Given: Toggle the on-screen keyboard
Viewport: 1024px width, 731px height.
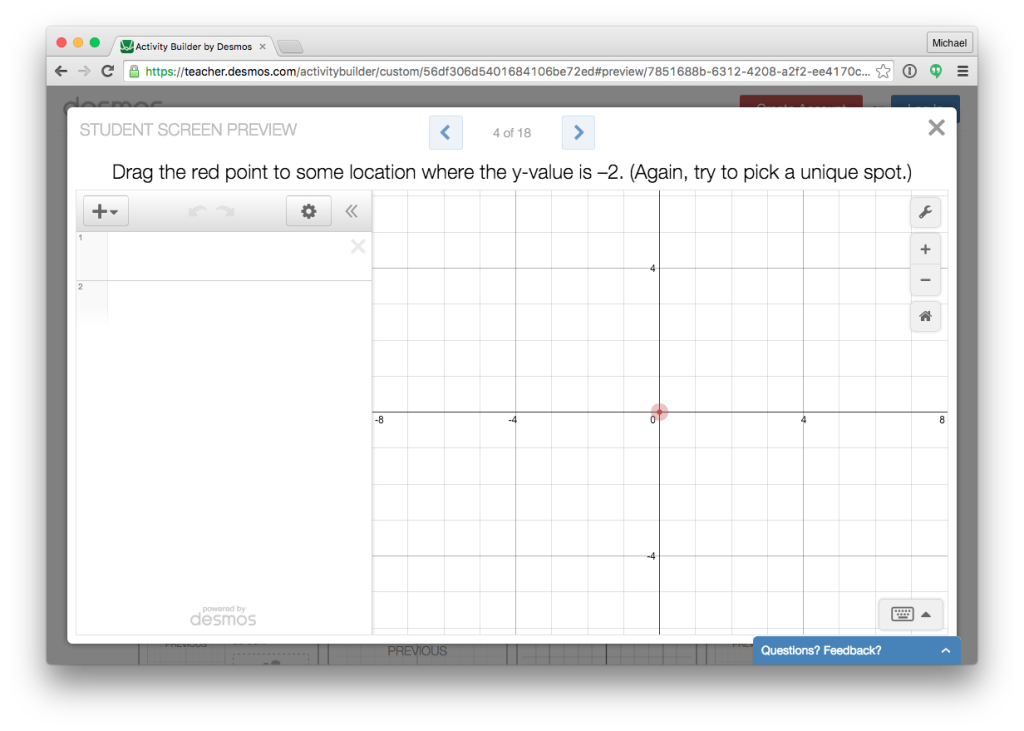Looking at the screenshot, I should tap(901, 614).
